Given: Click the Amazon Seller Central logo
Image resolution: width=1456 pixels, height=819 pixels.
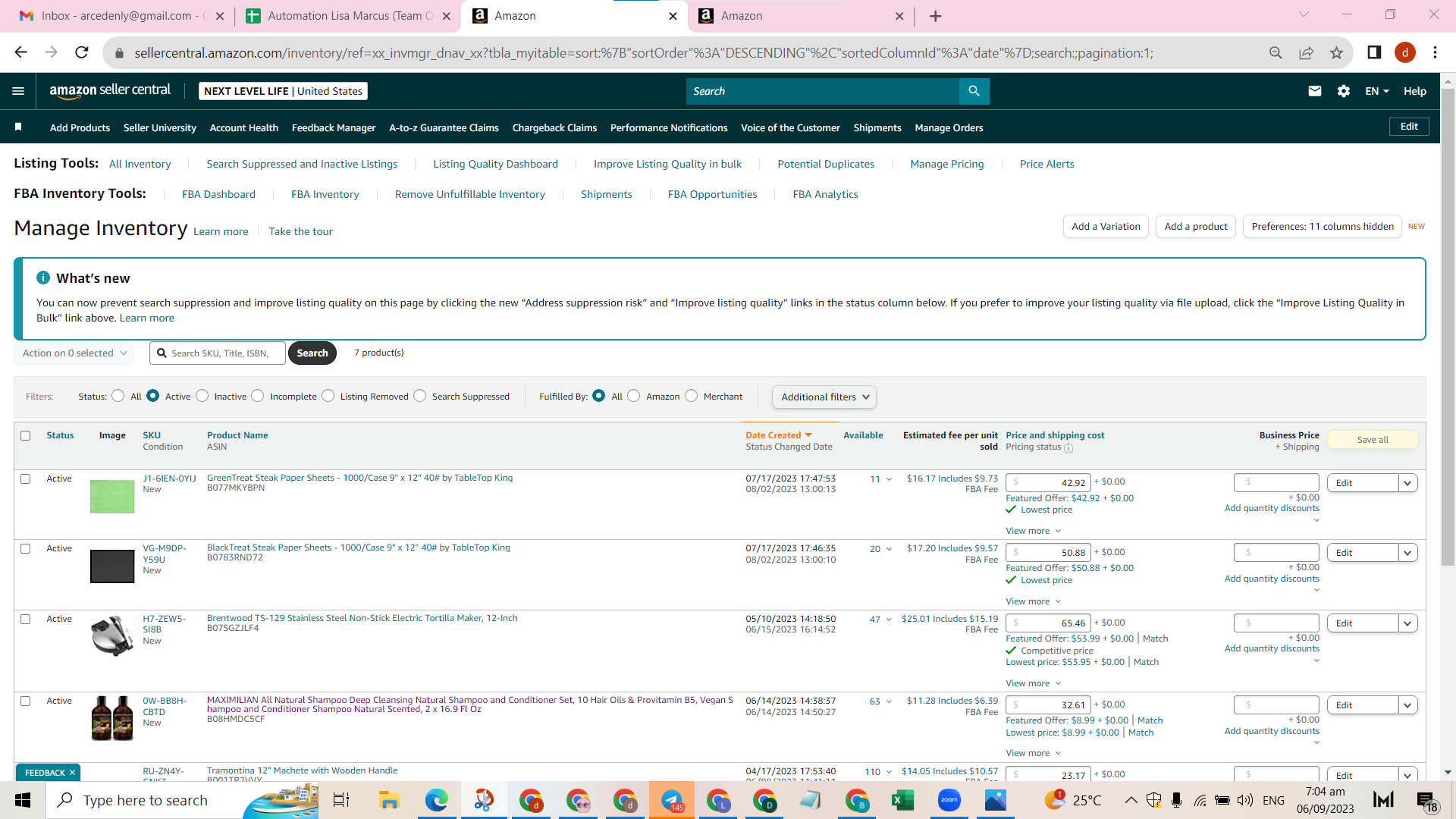Looking at the screenshot, I should coord(110,91).
